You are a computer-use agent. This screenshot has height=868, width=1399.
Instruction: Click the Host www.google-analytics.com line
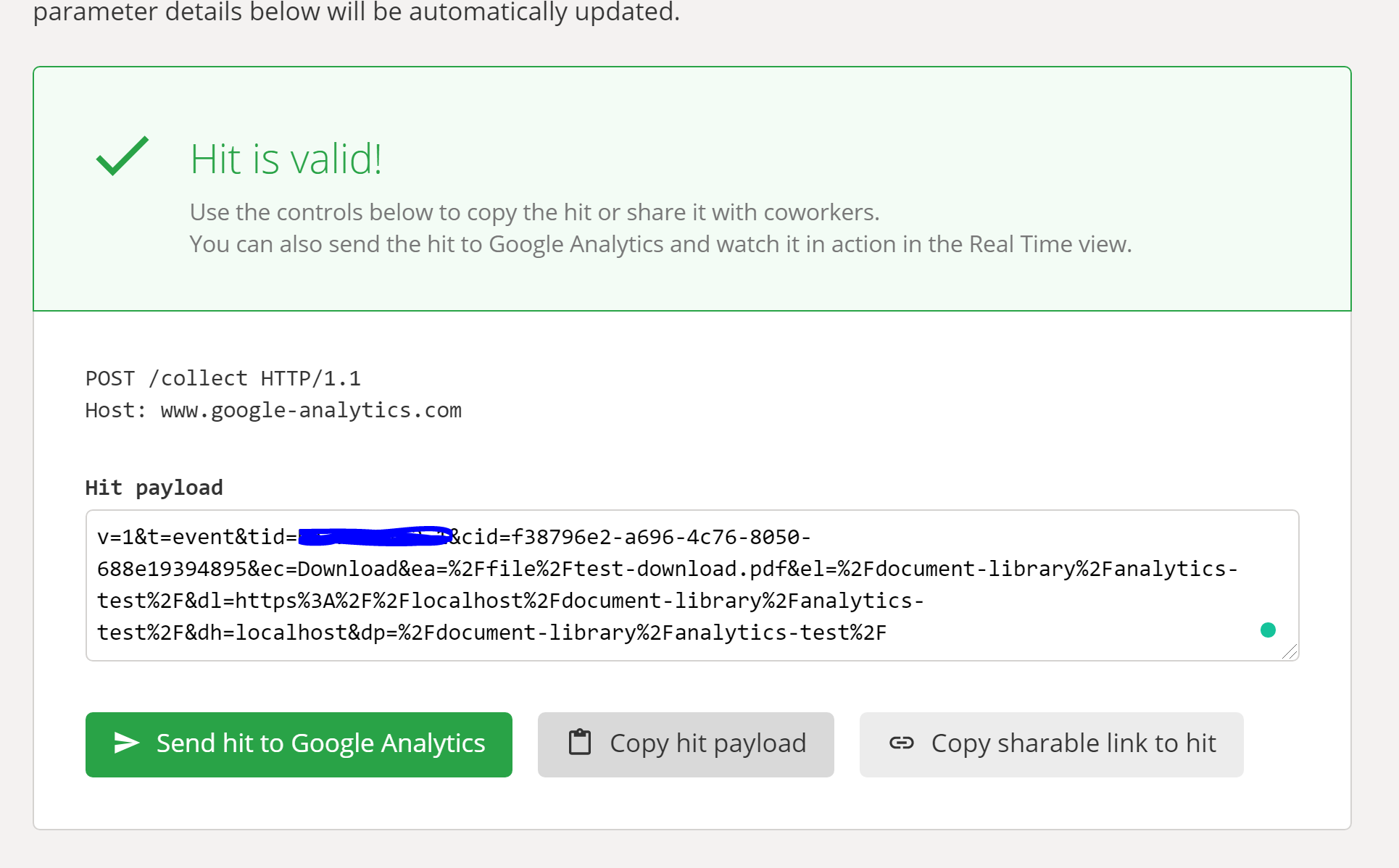click(273, 410)
